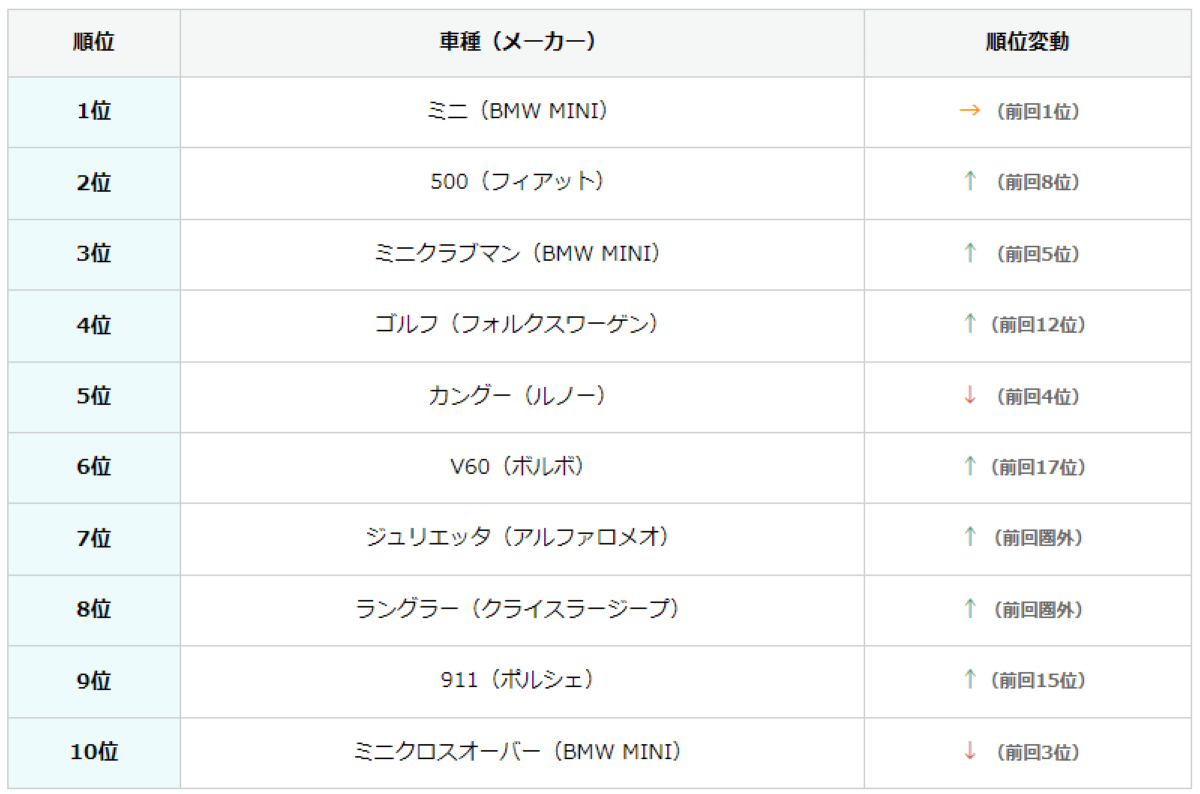Click the 10位 rank cell
Viewport: 1200px width, 794px height.
coord(94,752)
